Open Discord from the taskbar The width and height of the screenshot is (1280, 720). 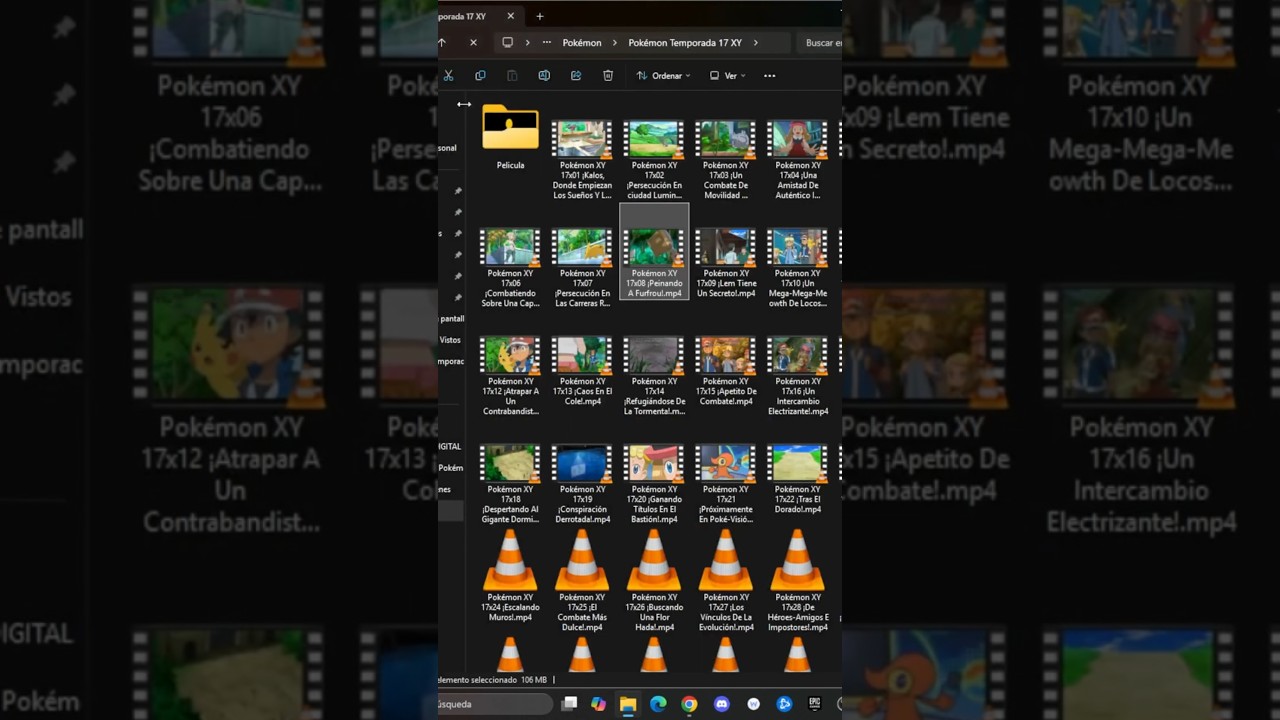click(722, 704)
